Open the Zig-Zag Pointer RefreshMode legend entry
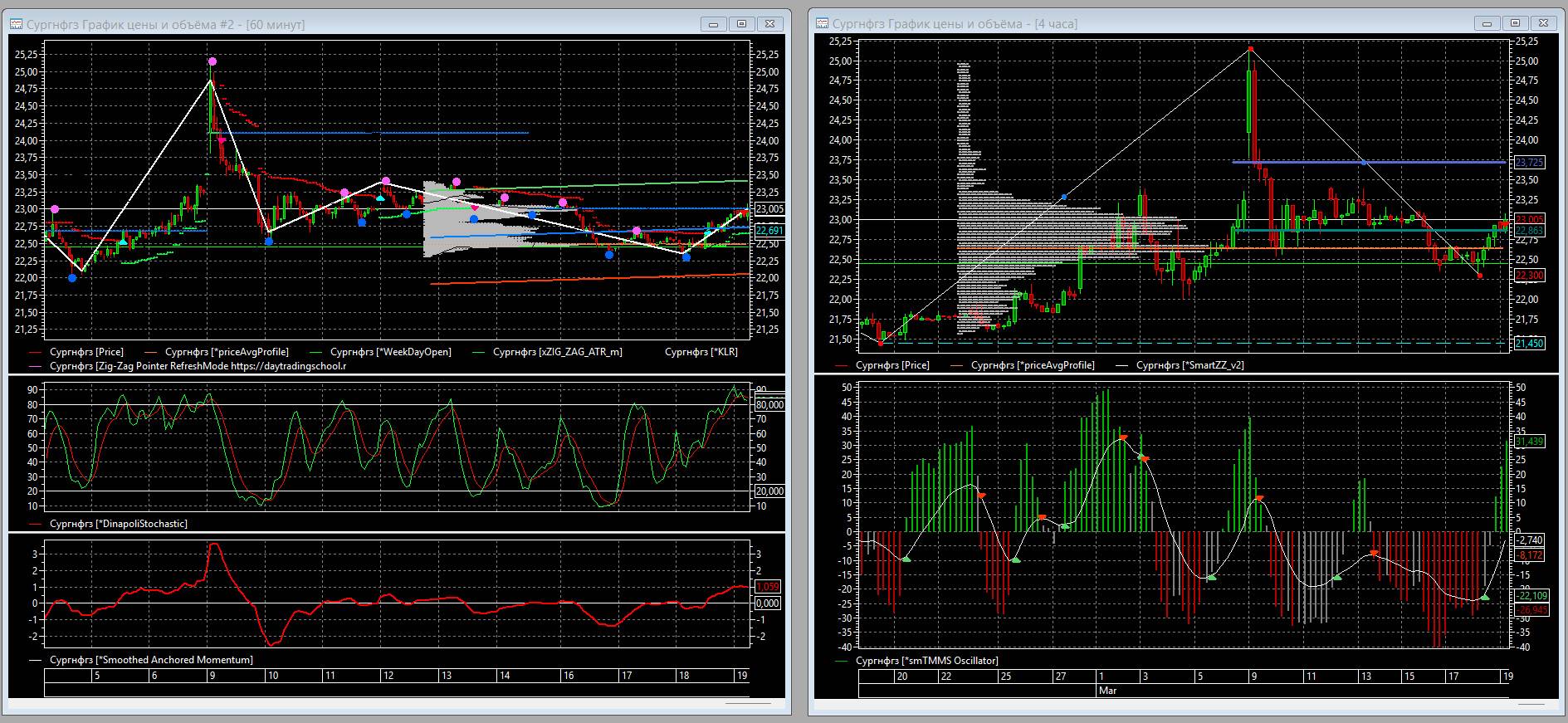Viewport: 1568px width, 723px height. (x=198, y=365)
